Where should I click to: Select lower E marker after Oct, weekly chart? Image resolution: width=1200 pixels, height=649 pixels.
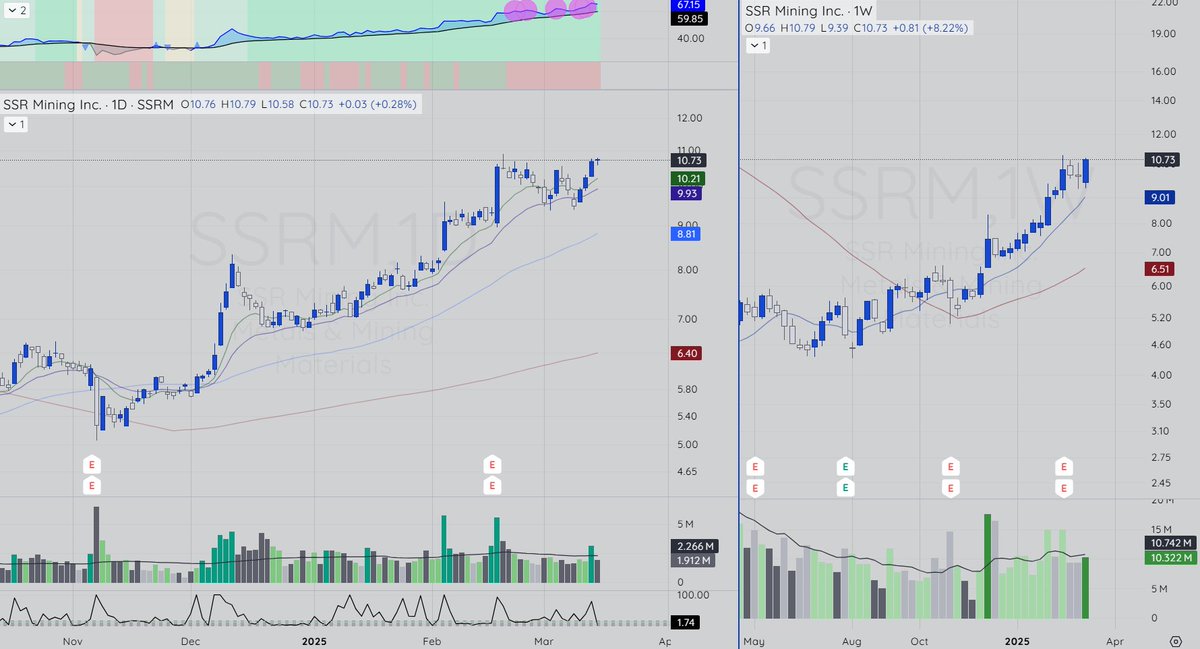click(950, 488)
